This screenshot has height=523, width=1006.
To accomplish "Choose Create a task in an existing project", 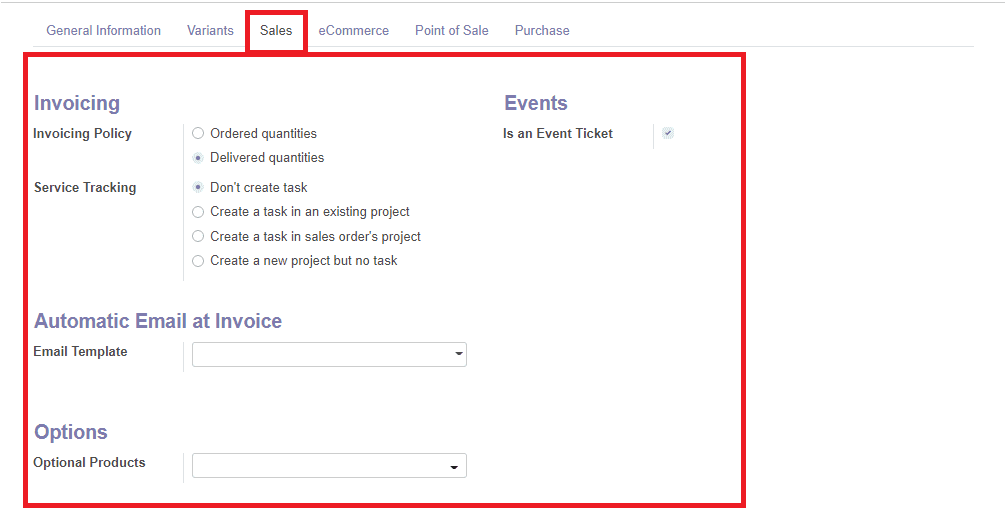I will click(198, 212).
